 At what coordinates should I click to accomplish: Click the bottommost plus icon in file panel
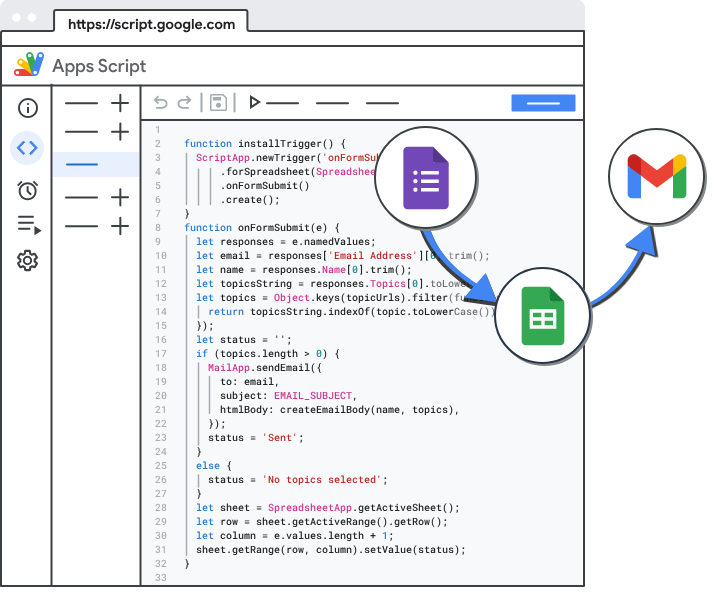click(x=120, y=226)
